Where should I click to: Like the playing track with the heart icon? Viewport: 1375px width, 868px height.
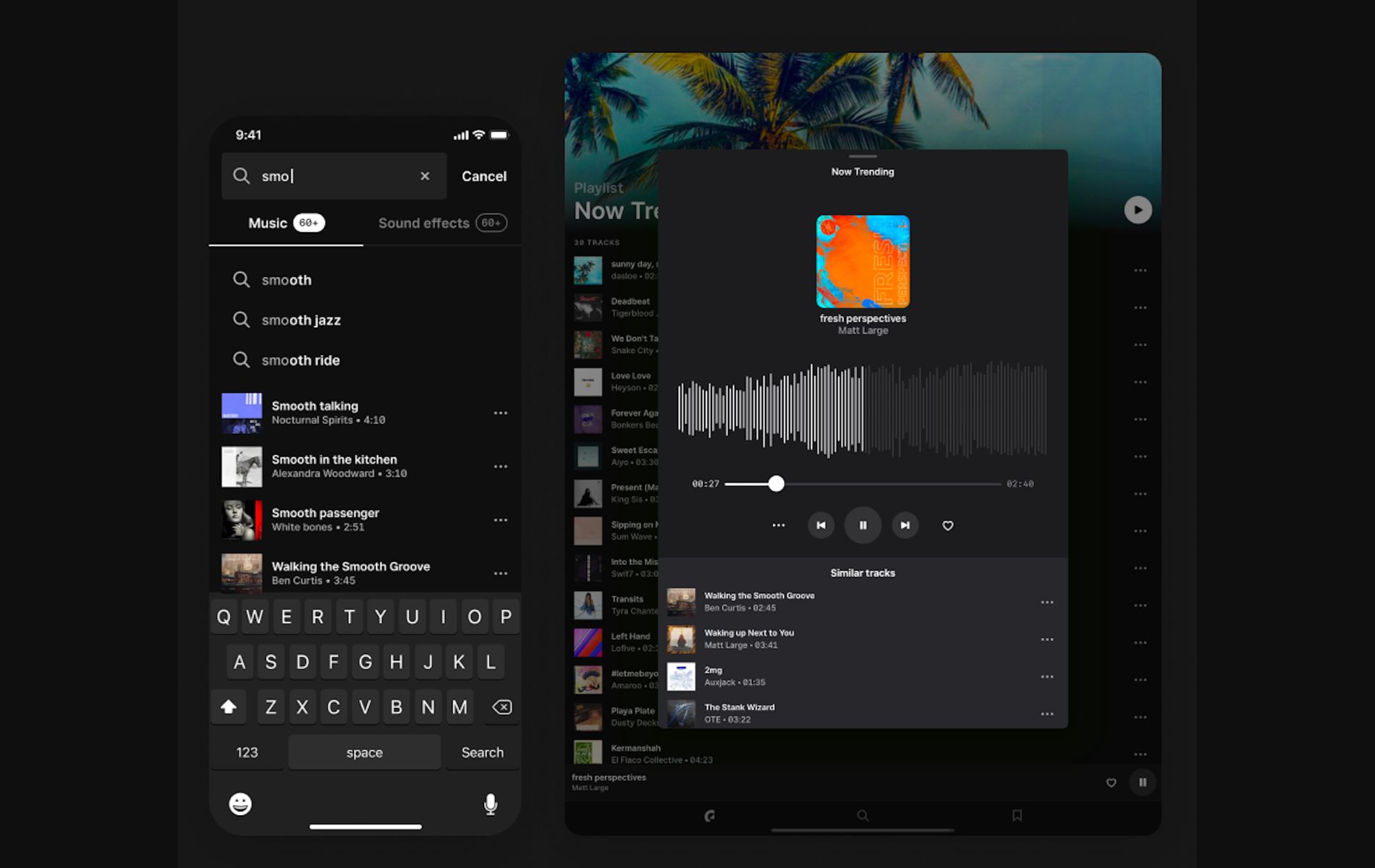click(x=947, y=526)
